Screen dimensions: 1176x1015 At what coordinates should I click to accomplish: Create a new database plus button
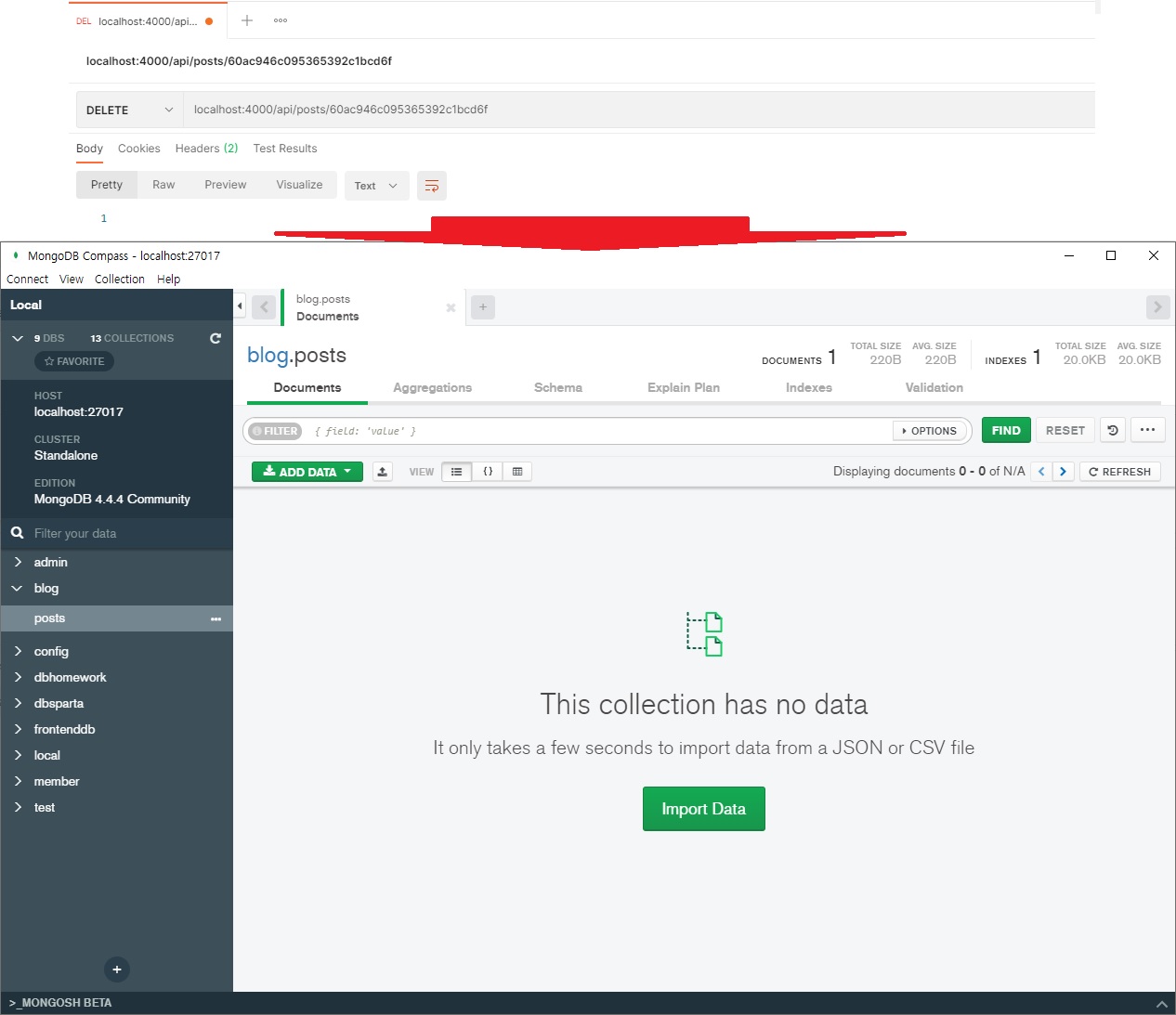coord(117,969)
